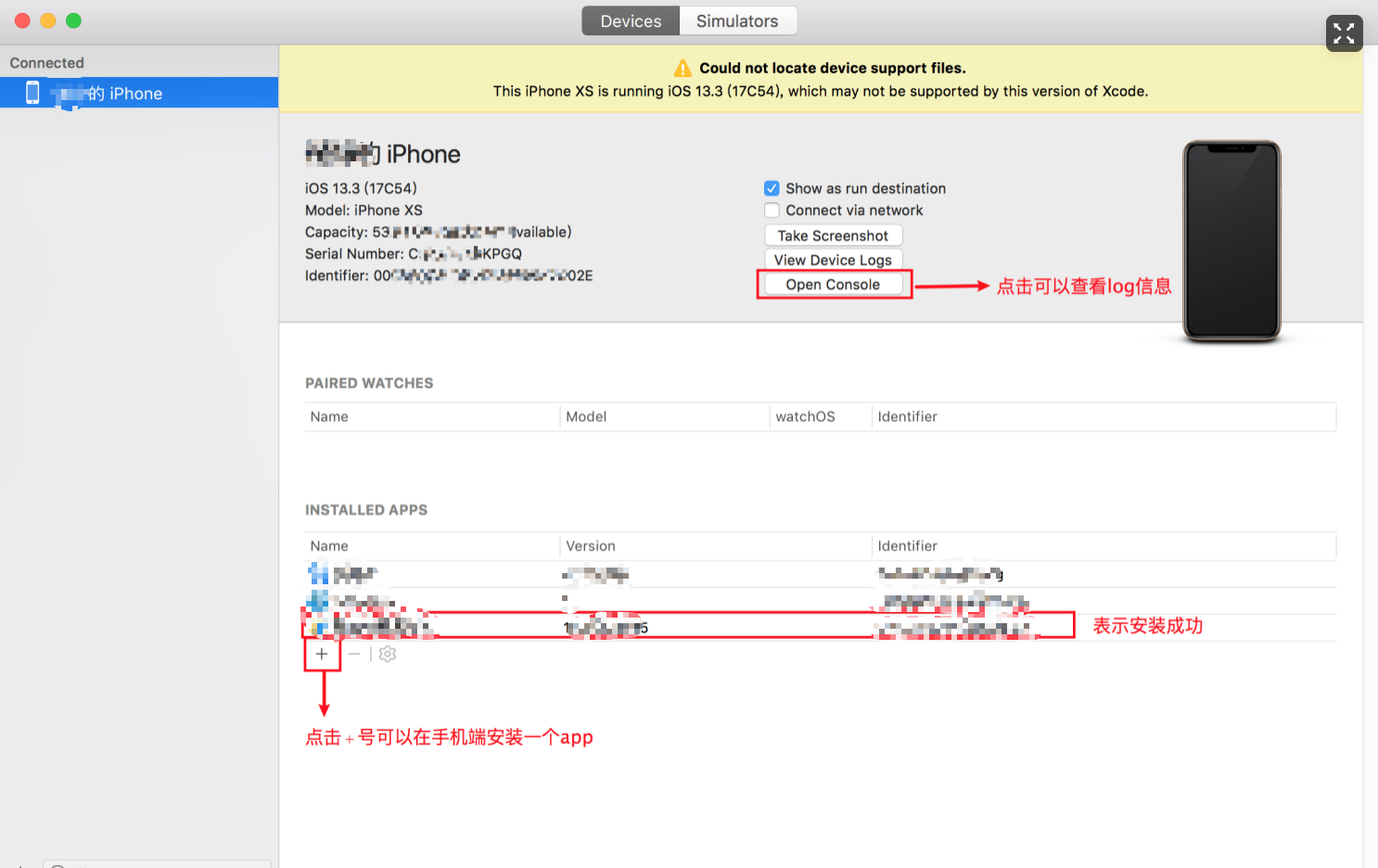Image resolution: width=1378 pixels, height=868 pixels.
Task: Switch to the Simulators tab
Action: tap(737, 21)
